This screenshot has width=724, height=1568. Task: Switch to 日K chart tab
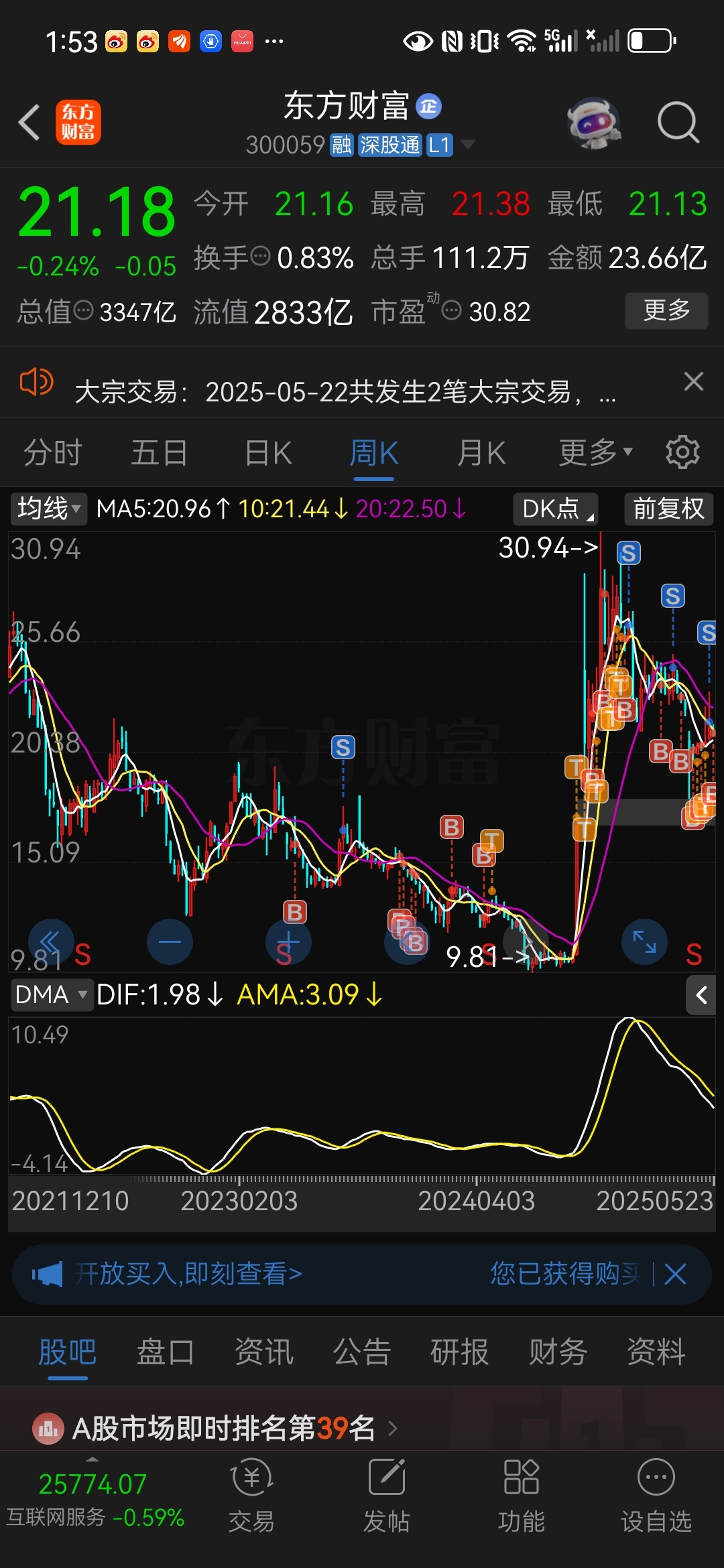[x=268, y=453]
